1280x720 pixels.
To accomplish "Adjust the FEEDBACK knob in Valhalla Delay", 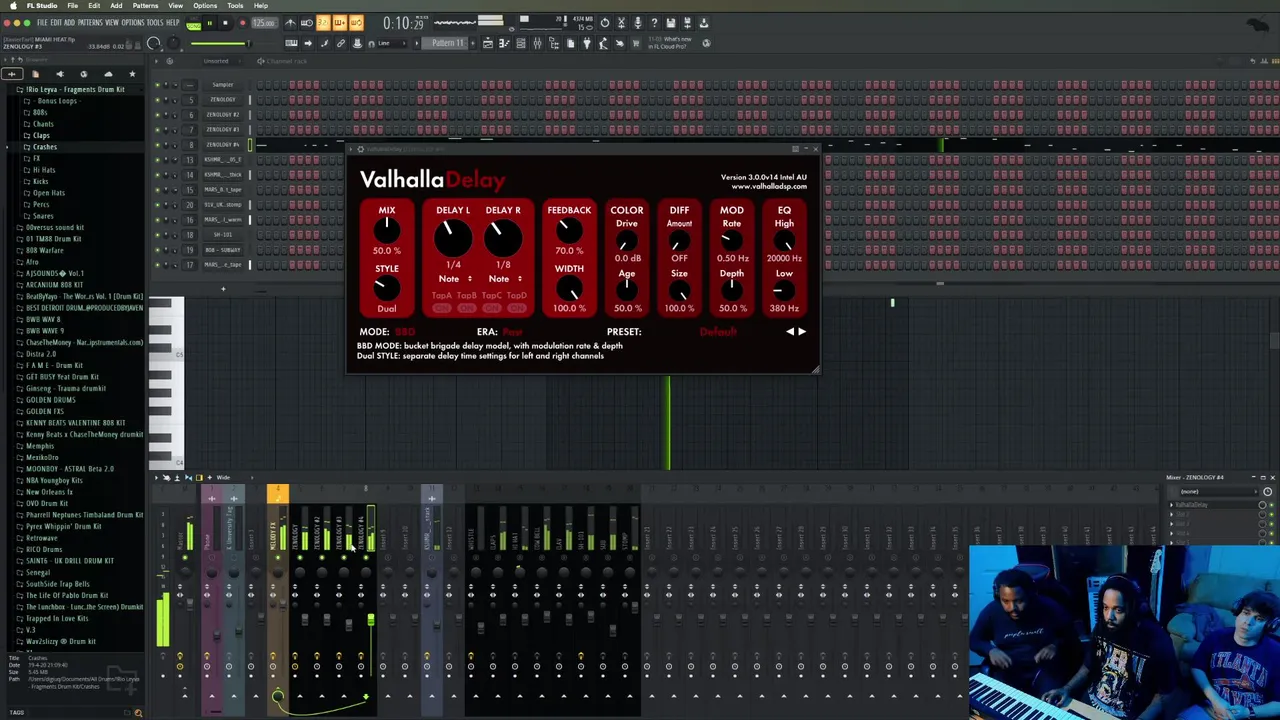I will click(569, 231).
